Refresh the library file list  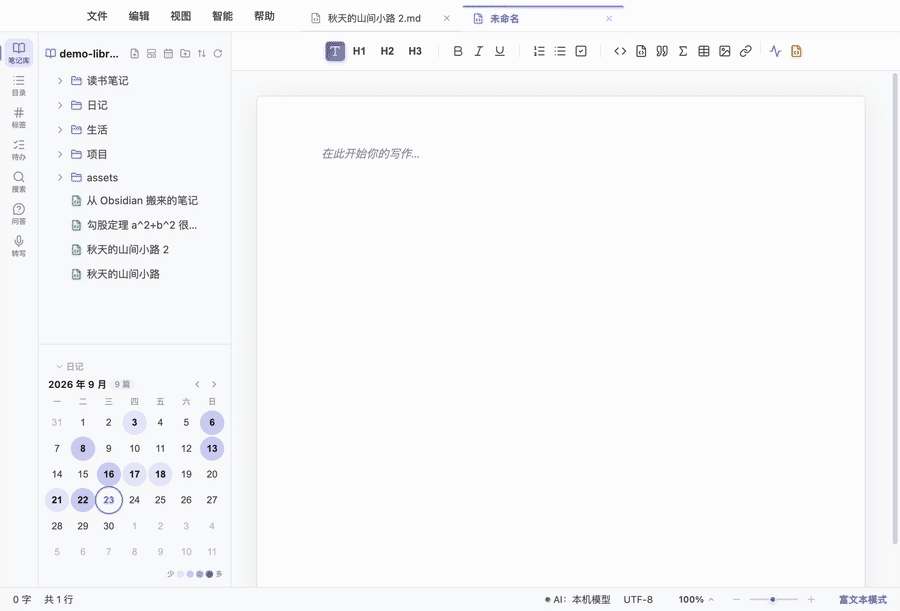[218, 53]
